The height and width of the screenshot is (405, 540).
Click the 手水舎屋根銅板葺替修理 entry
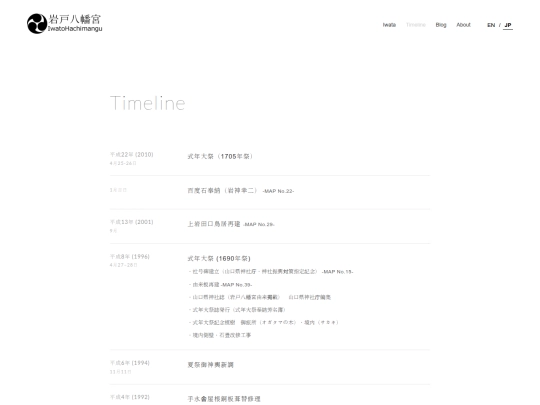pyautogui.click(x=224, y=399)
